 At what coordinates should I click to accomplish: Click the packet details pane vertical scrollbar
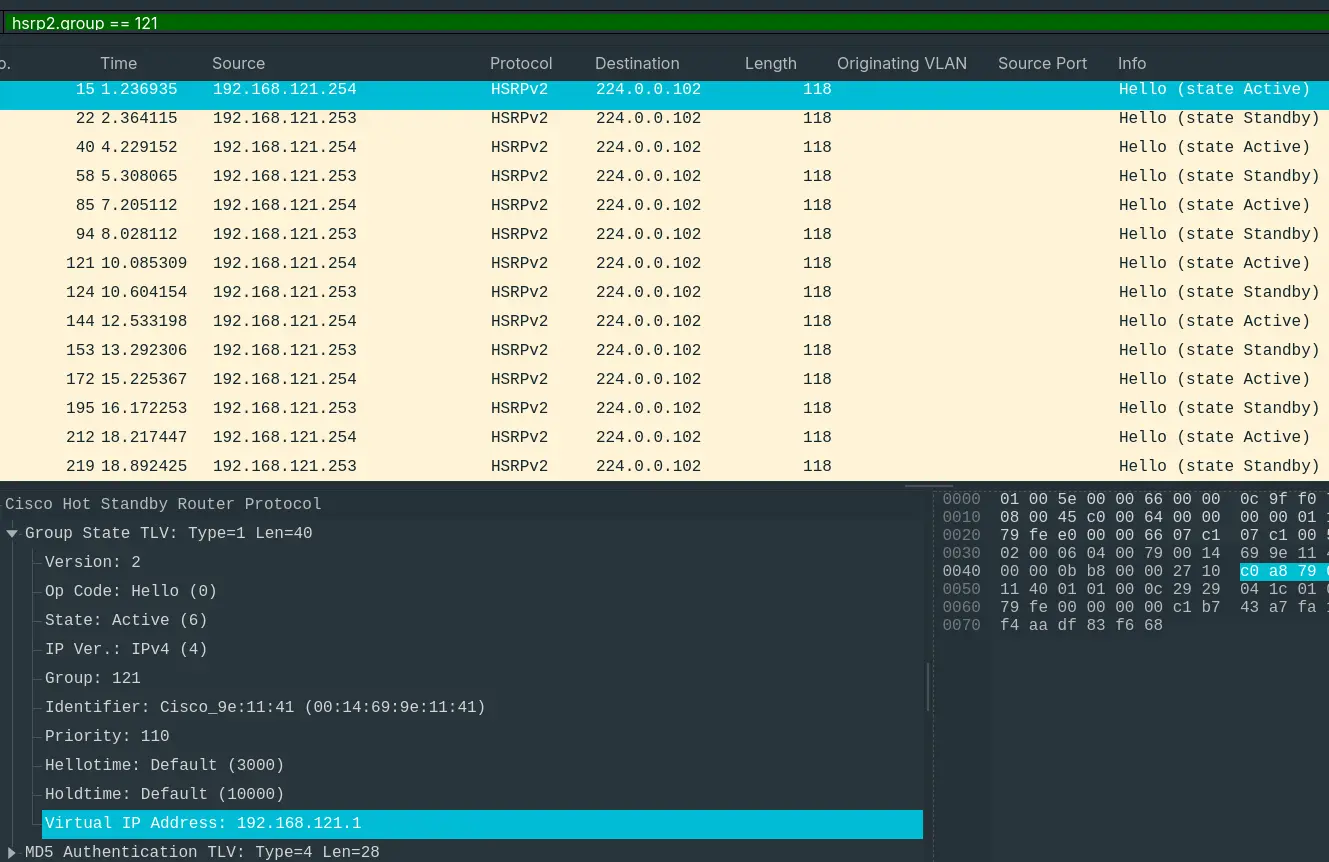coord(929,685)
